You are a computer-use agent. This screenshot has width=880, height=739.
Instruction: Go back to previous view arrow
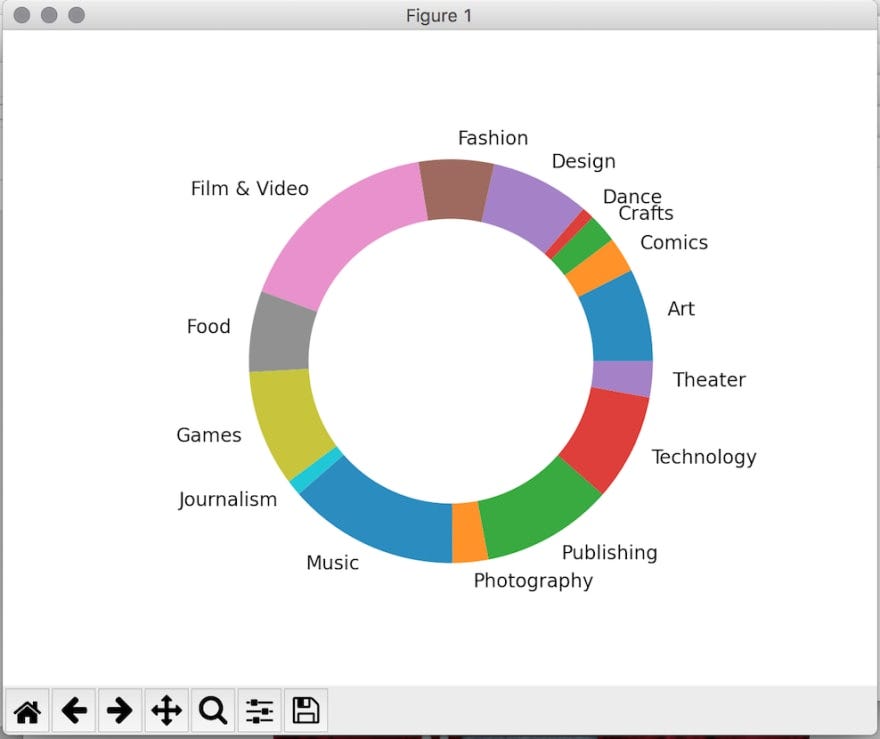[x=74, y=711]
